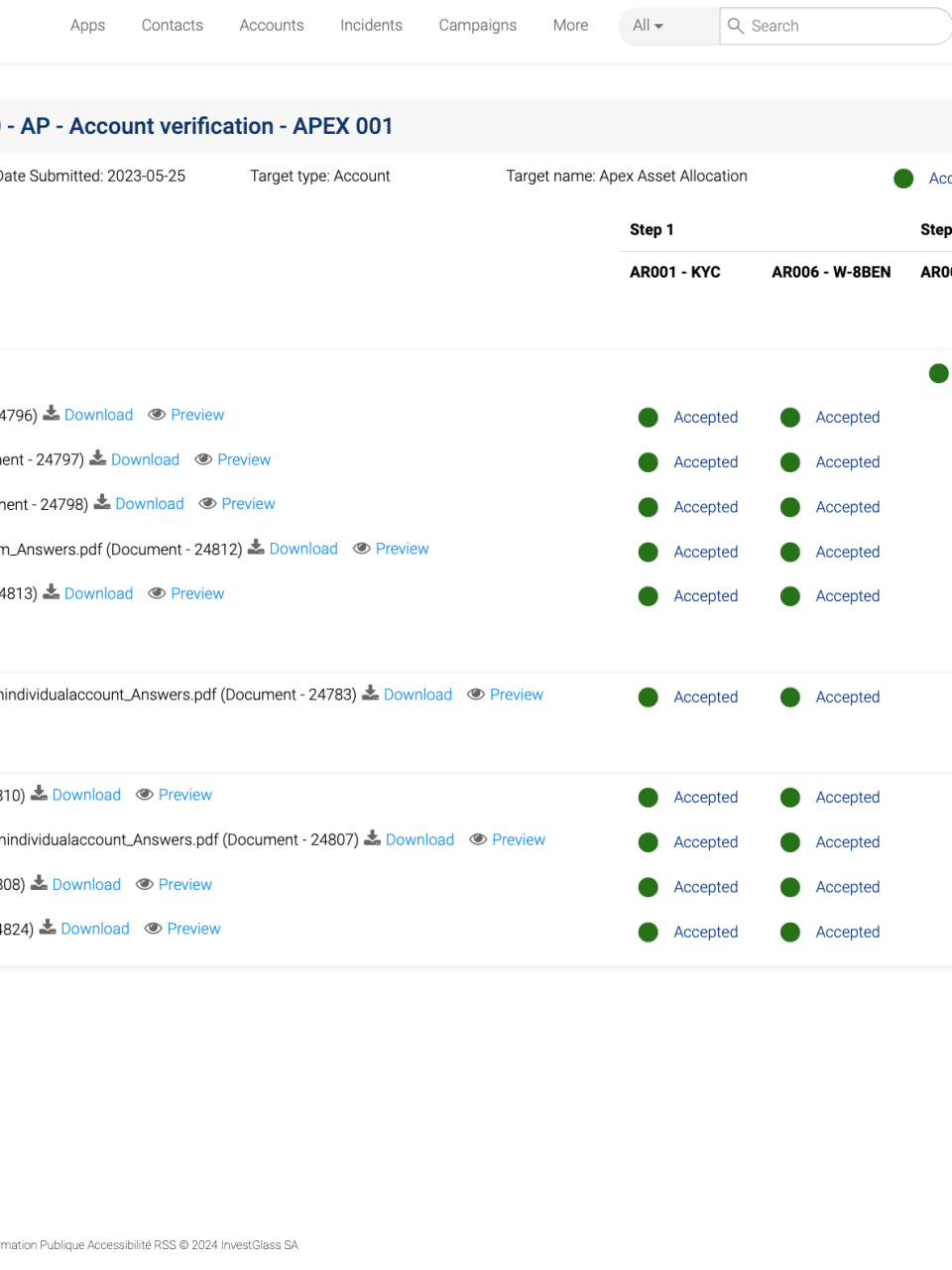This screenshot has width=952, height=1270.
Task: Click eye preview icon for Document 24783
Action: 476,695
